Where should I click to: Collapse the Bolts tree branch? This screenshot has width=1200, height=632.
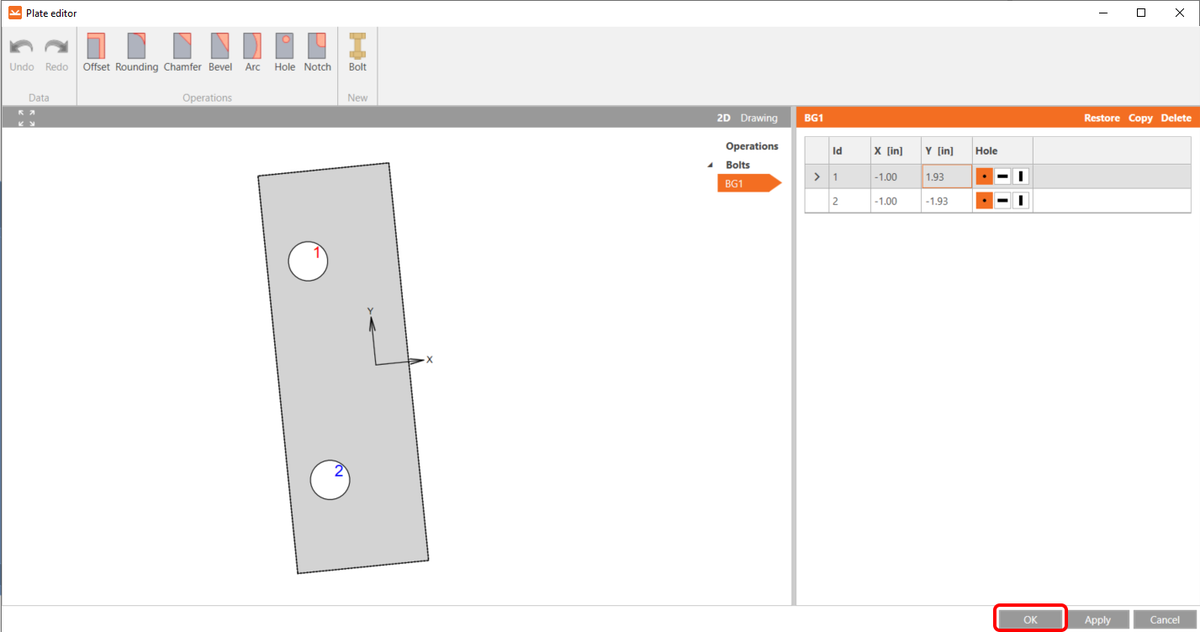[x=709, y=164]
